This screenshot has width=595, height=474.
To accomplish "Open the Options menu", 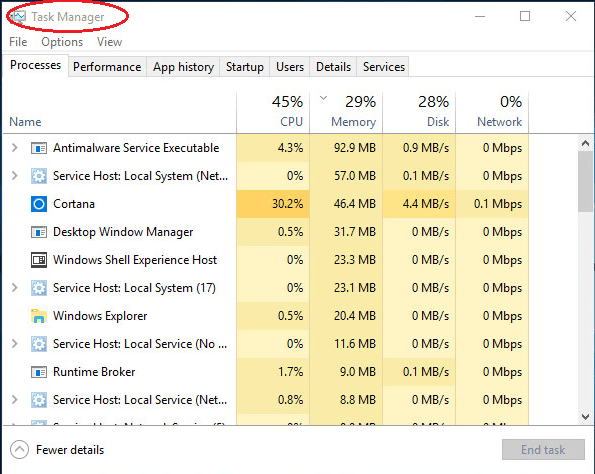I will pos(62,42).
